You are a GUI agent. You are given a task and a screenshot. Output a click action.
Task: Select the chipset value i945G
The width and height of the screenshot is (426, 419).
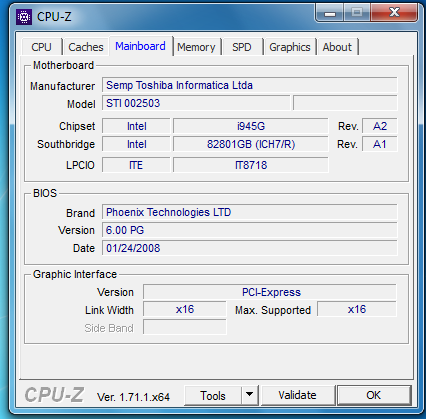(251, 126)
